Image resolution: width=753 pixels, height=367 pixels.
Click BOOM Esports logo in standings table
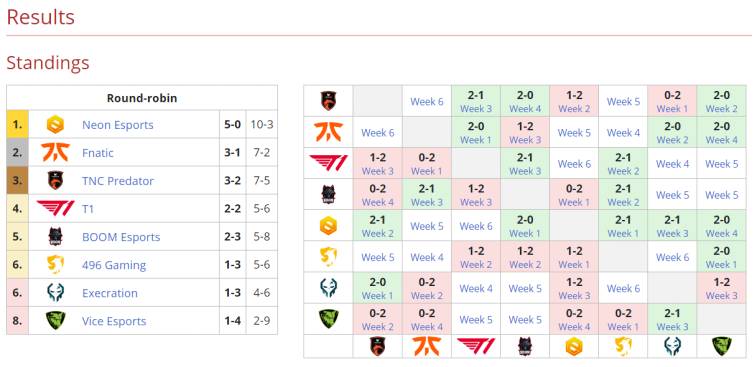point(55,237)
